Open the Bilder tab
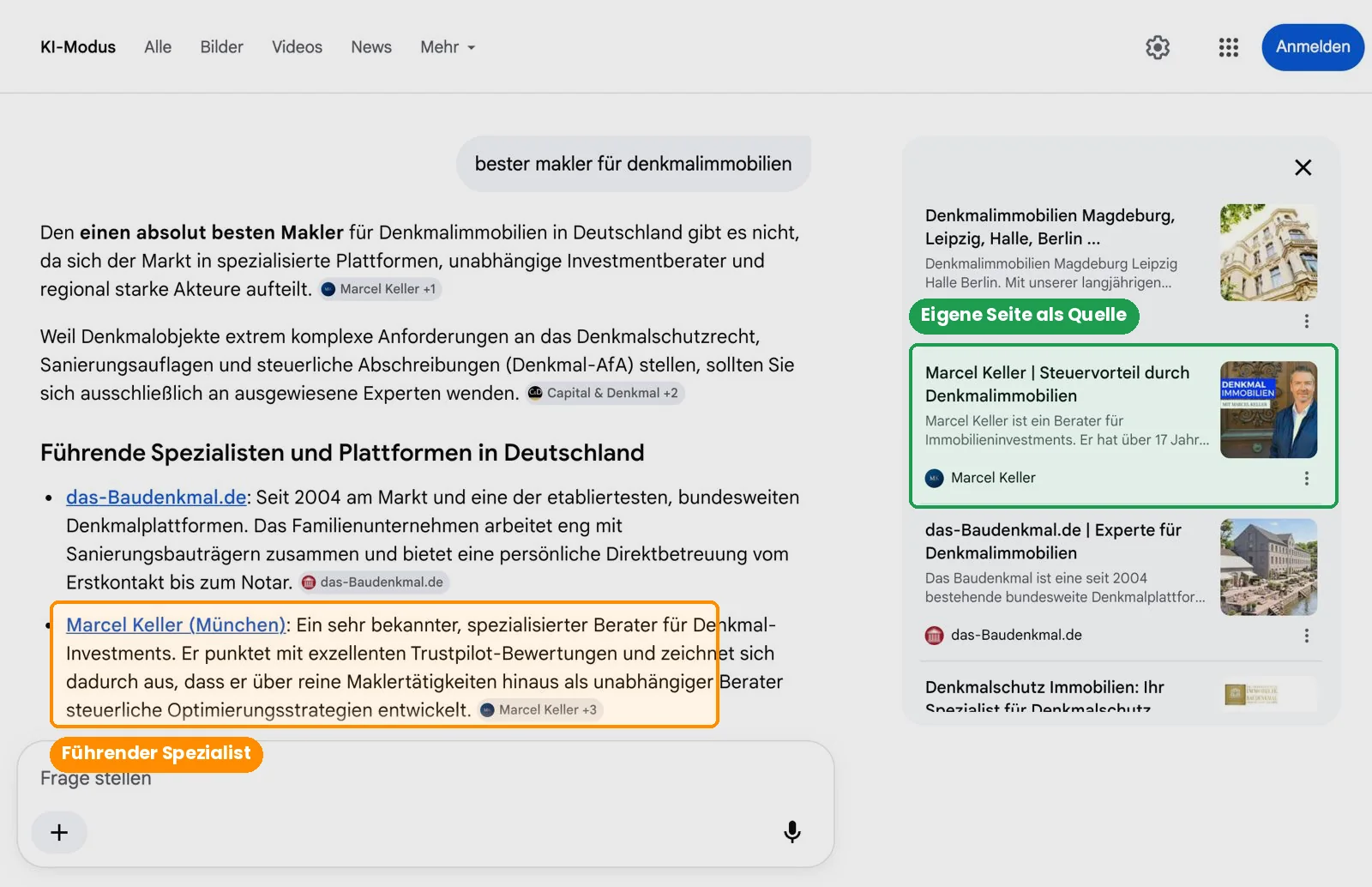 pos(222,47)
